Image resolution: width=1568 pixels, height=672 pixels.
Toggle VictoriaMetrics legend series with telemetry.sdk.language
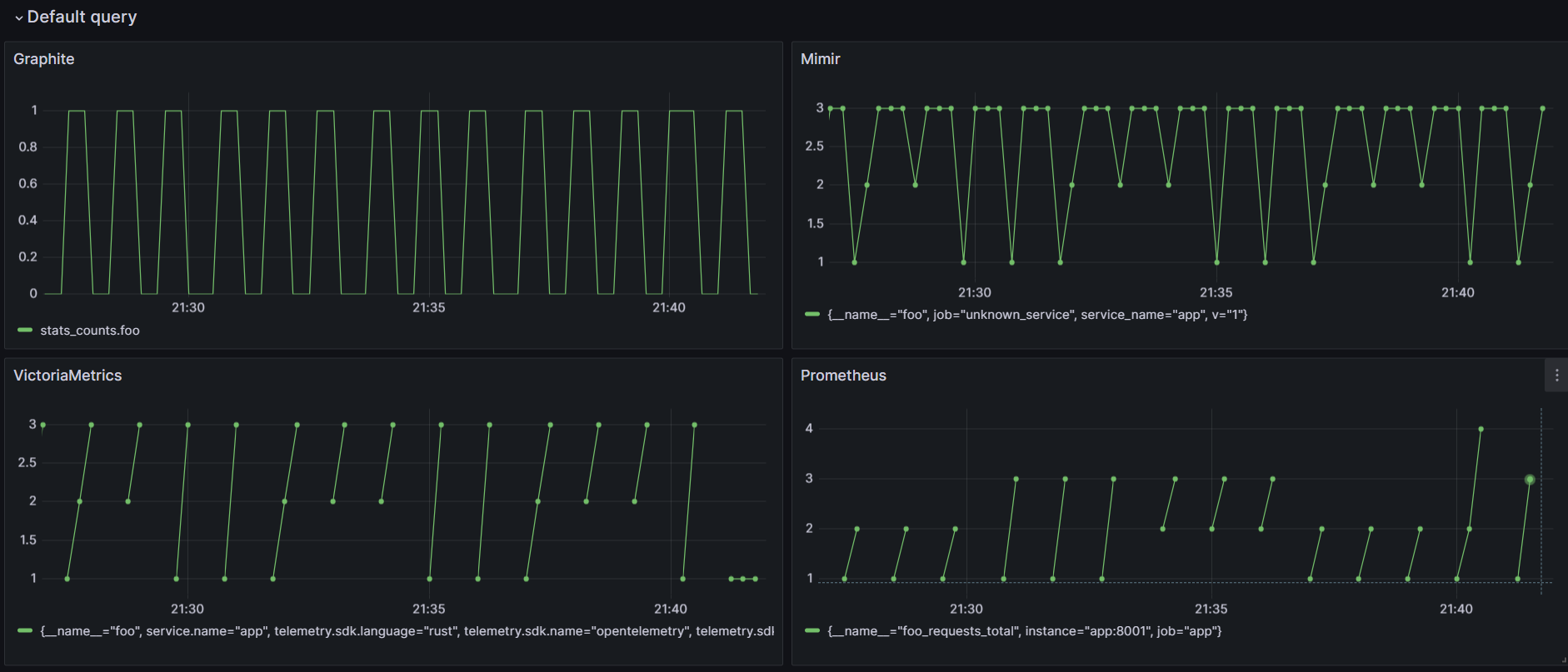(x=407, y=631)
